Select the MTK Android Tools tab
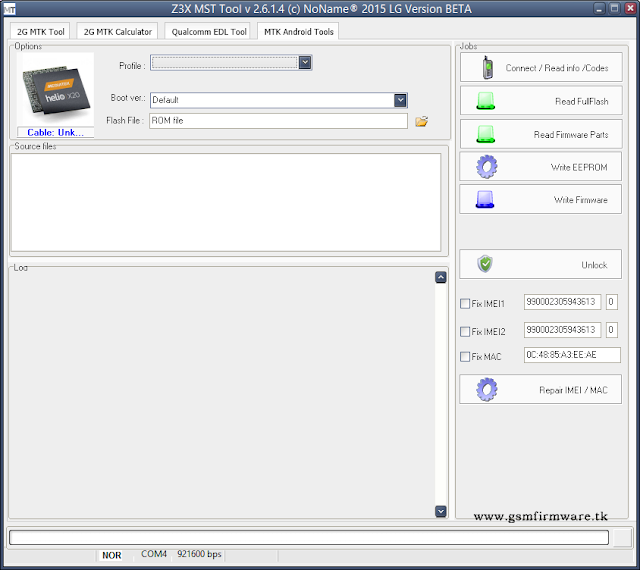 [x=298, y=31]
